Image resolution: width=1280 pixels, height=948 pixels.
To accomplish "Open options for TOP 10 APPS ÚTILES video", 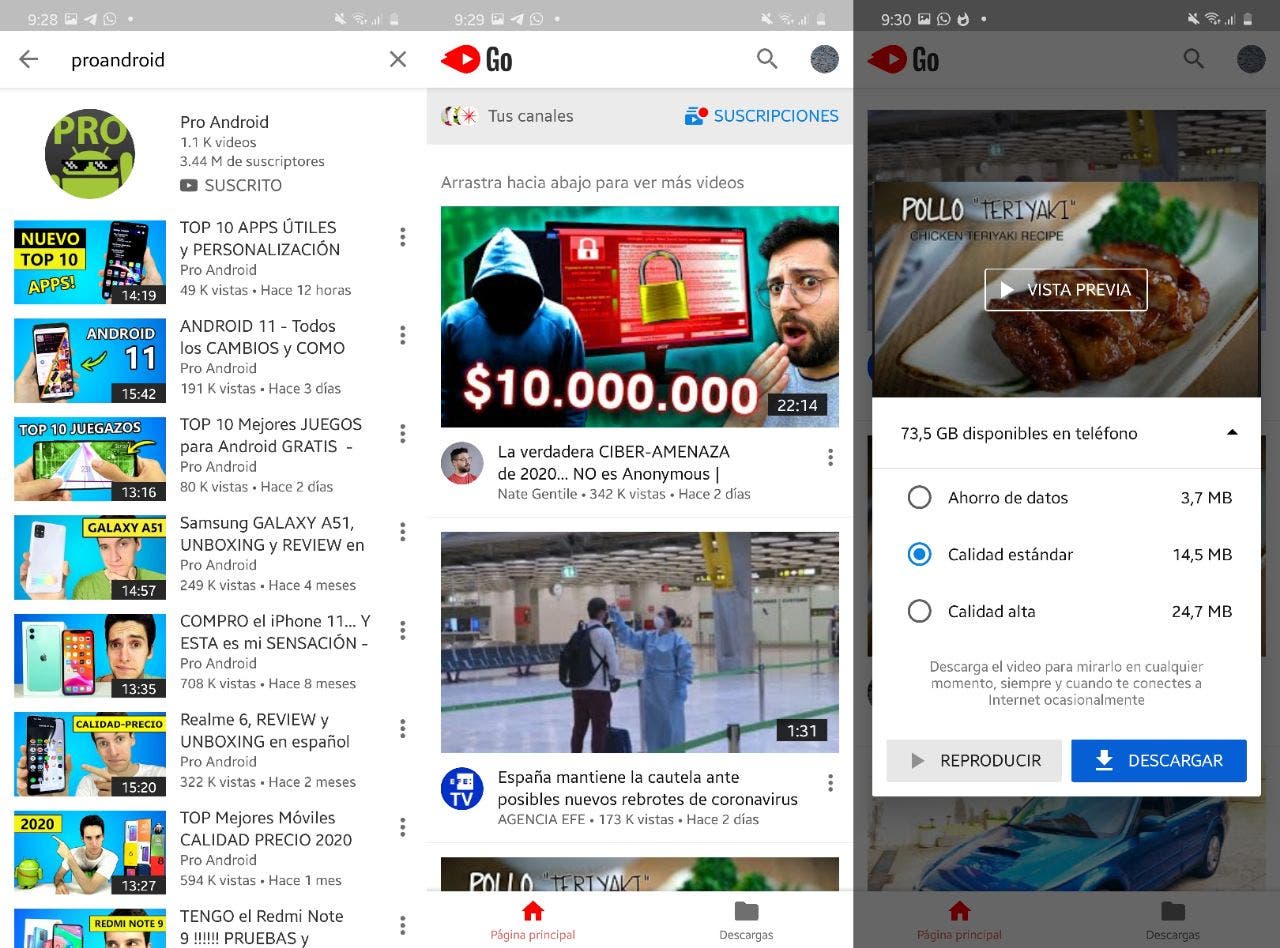I will (x=403, y=237).
